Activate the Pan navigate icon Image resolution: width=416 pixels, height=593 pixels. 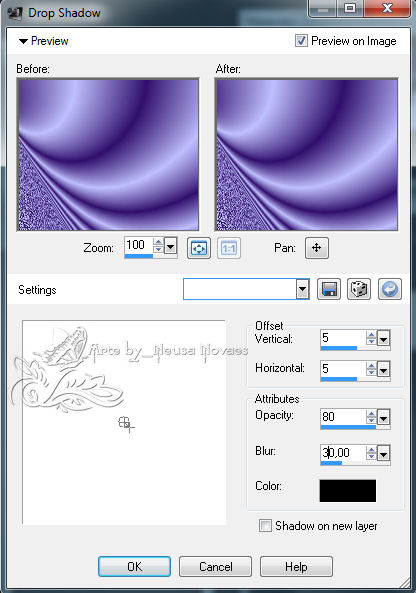pos(317,248)
